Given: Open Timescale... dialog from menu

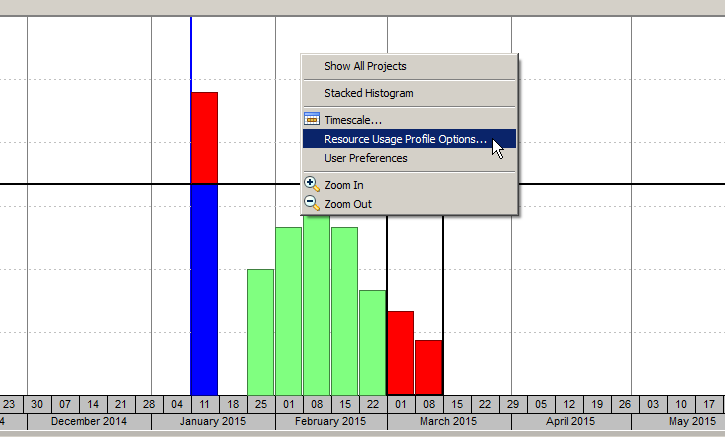Looking at the screenshot, I should point(352,120).
